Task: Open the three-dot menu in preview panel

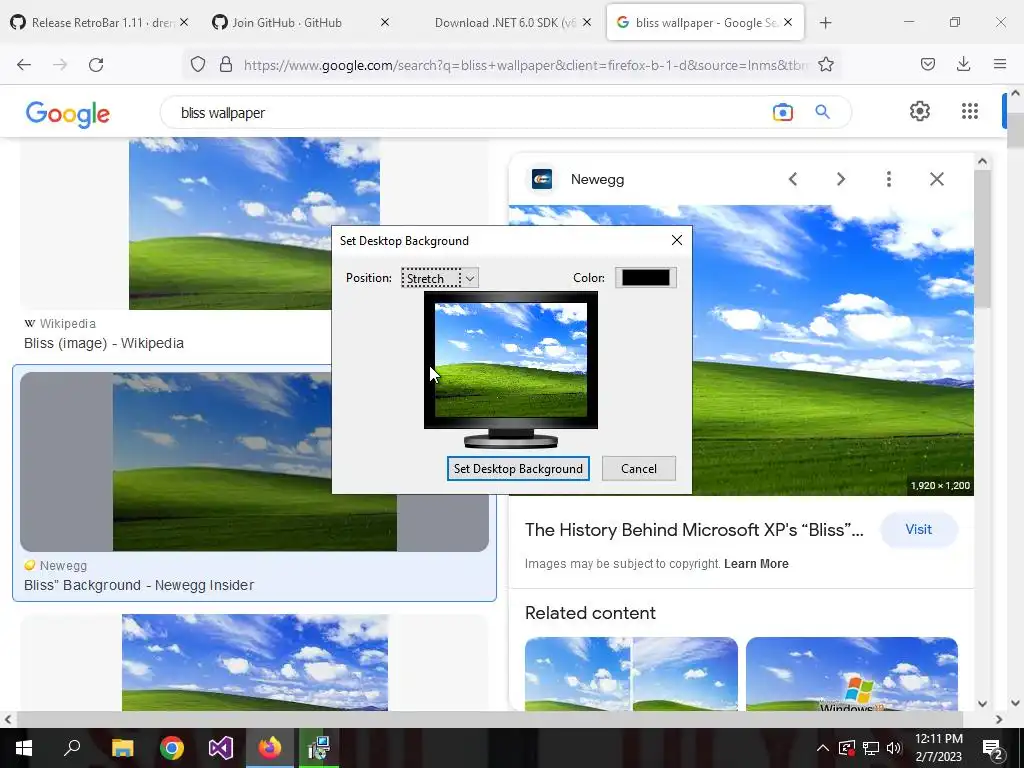Action: tap(889, 179)
